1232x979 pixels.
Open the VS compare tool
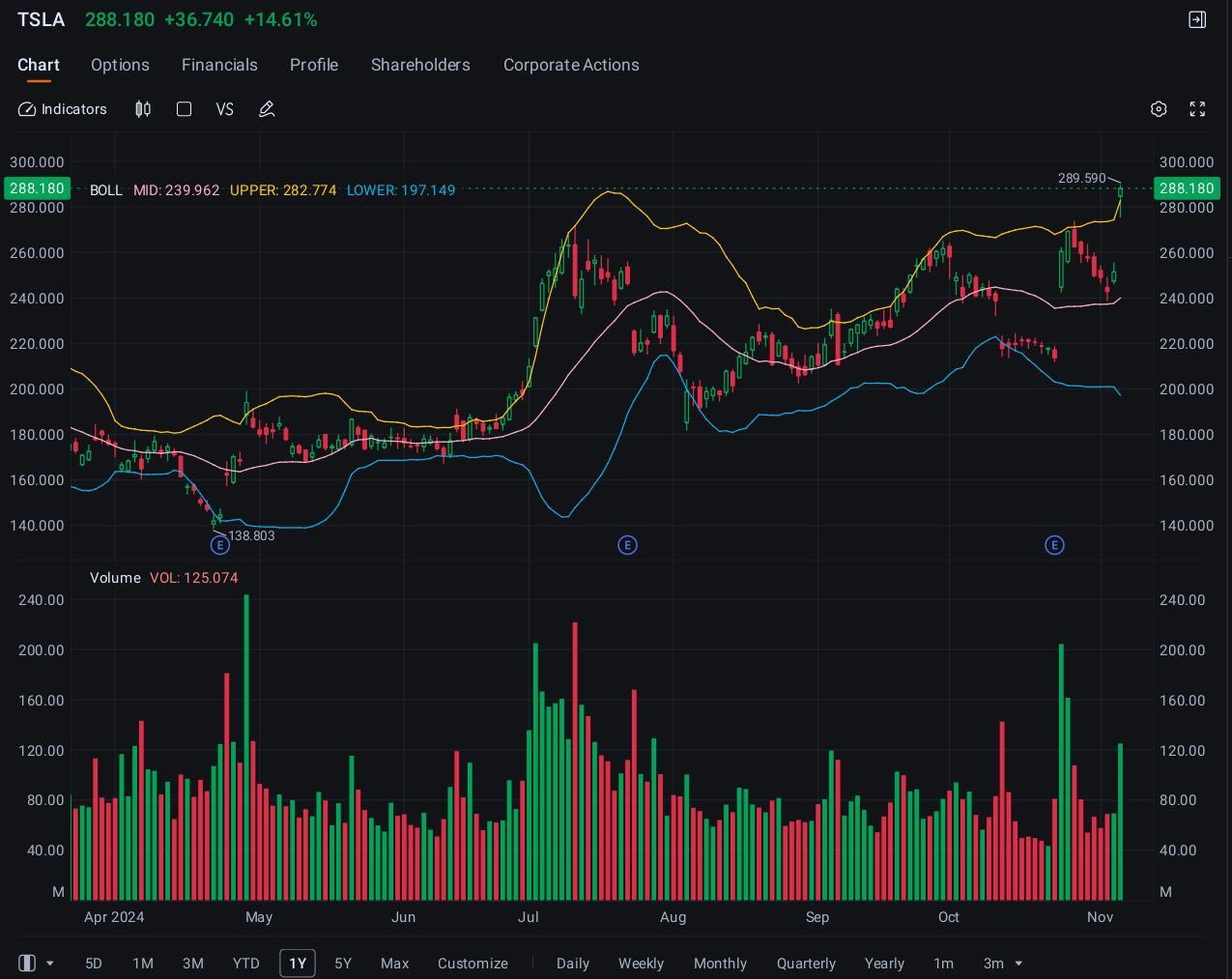pos(225,109)
